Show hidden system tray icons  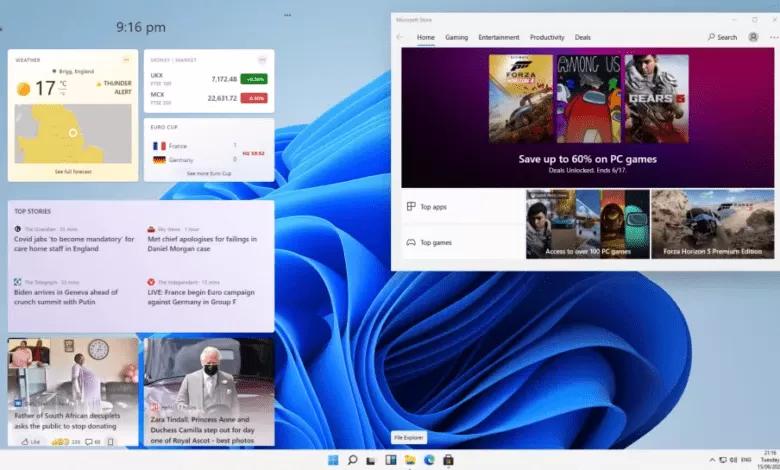point(712,460)
